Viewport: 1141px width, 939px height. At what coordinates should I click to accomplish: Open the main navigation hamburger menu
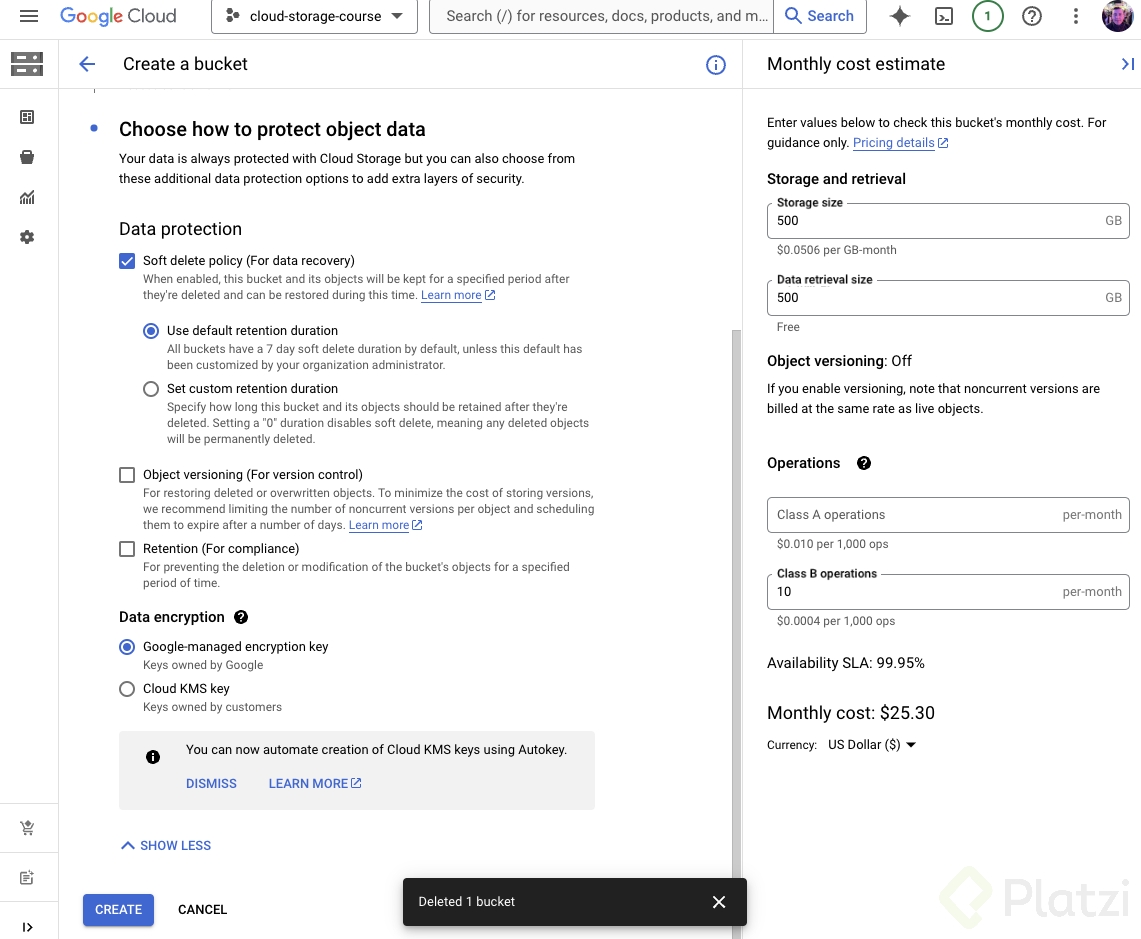(29, 16)
